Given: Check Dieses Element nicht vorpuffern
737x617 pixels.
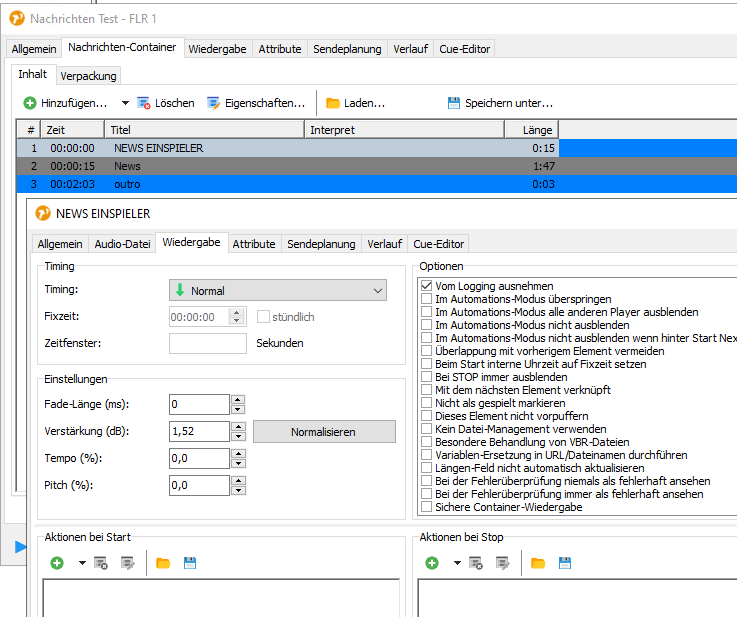Looking at the screenshot, I should [426, 416].
